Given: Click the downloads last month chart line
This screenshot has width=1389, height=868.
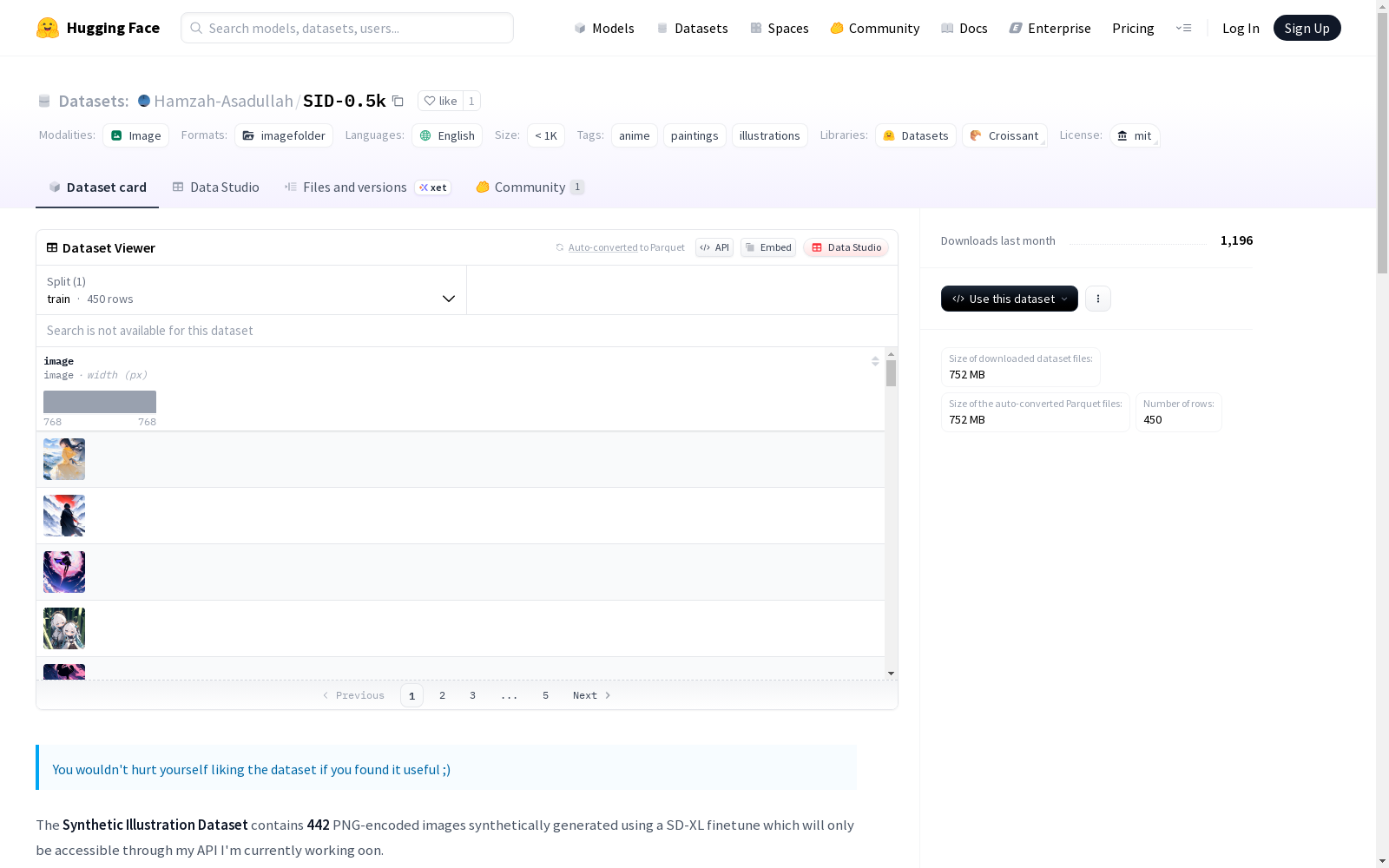Looking at the screenshot, I should click(1138, 243).
